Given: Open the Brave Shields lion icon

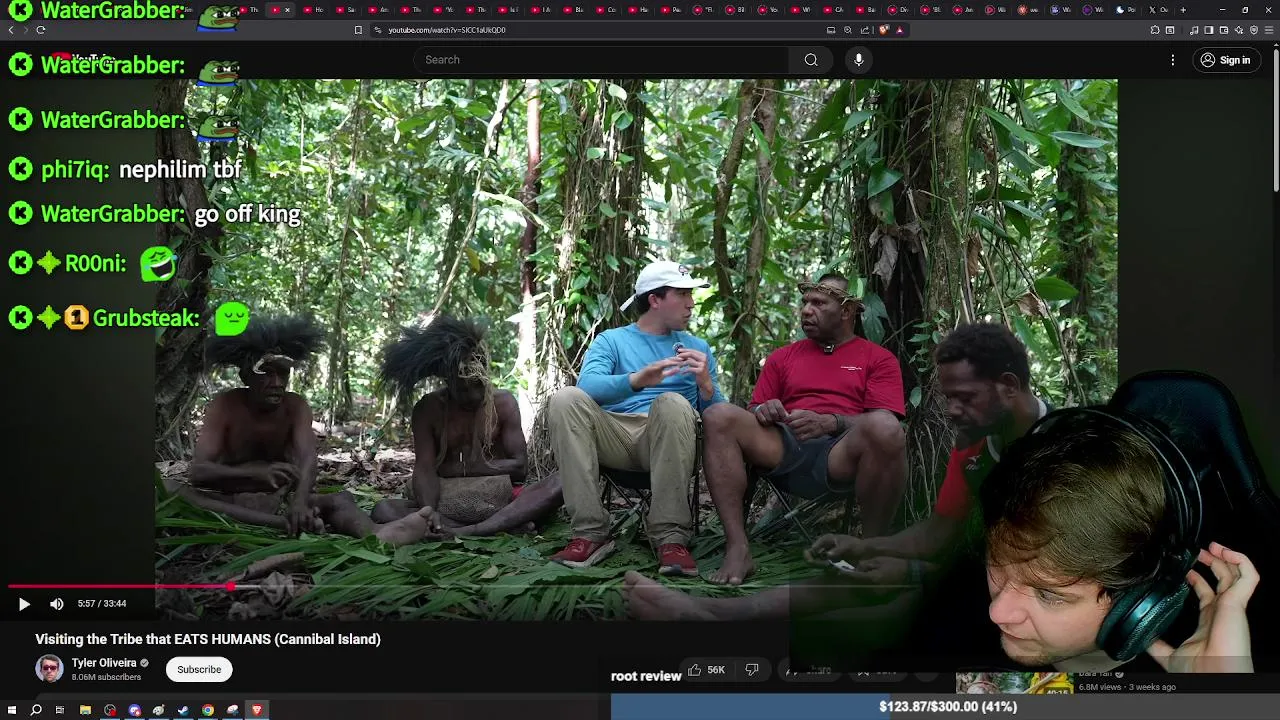Looking at the screenshot, I should coord(884,30).
